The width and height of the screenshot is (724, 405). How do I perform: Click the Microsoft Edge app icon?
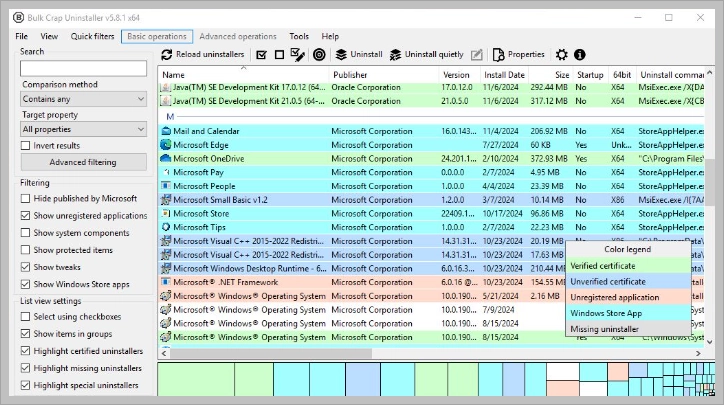(x=166, y=145)
